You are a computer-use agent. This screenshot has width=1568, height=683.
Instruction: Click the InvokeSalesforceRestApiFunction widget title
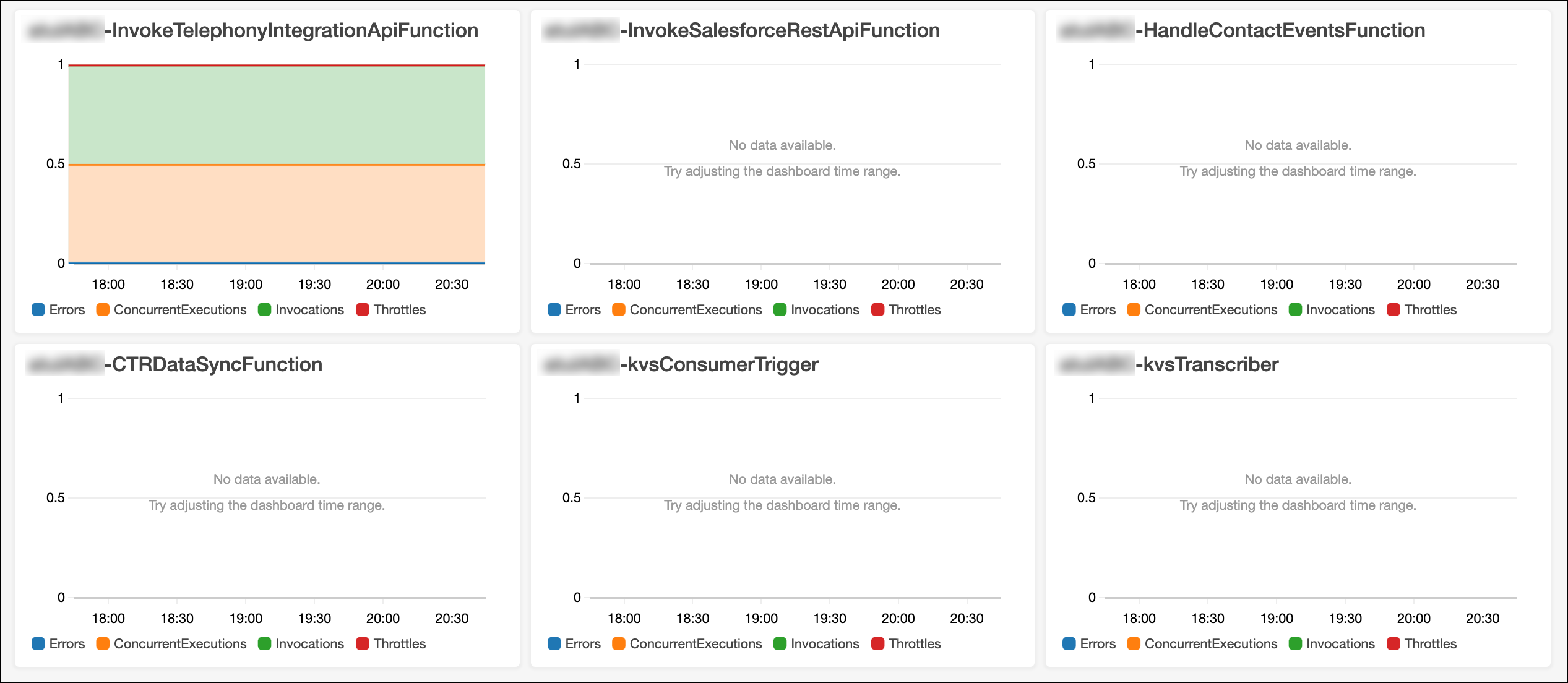(783, 30)
